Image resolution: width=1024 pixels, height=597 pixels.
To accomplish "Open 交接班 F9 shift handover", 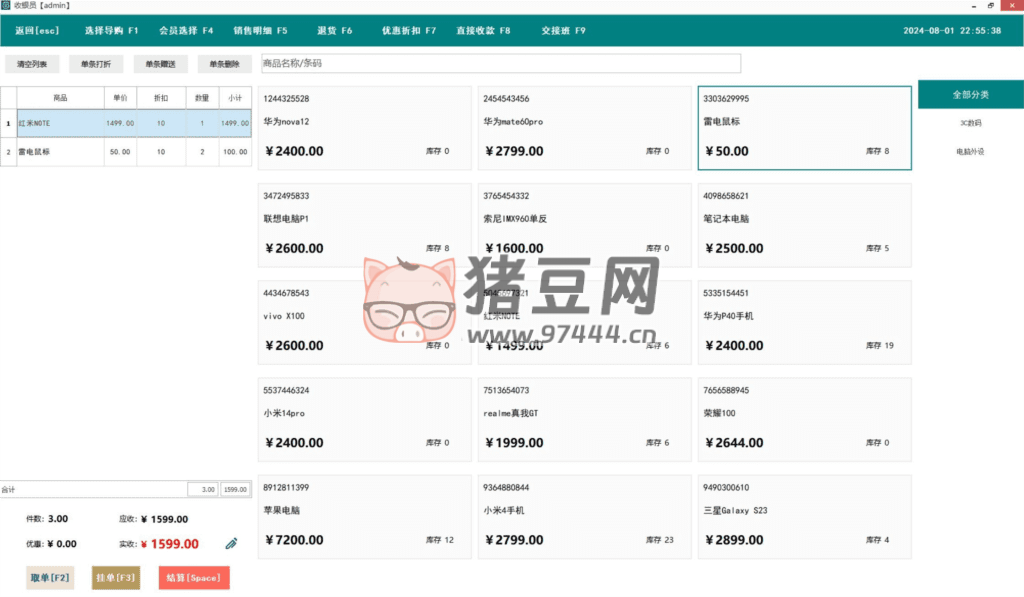I will pos(564,31).
